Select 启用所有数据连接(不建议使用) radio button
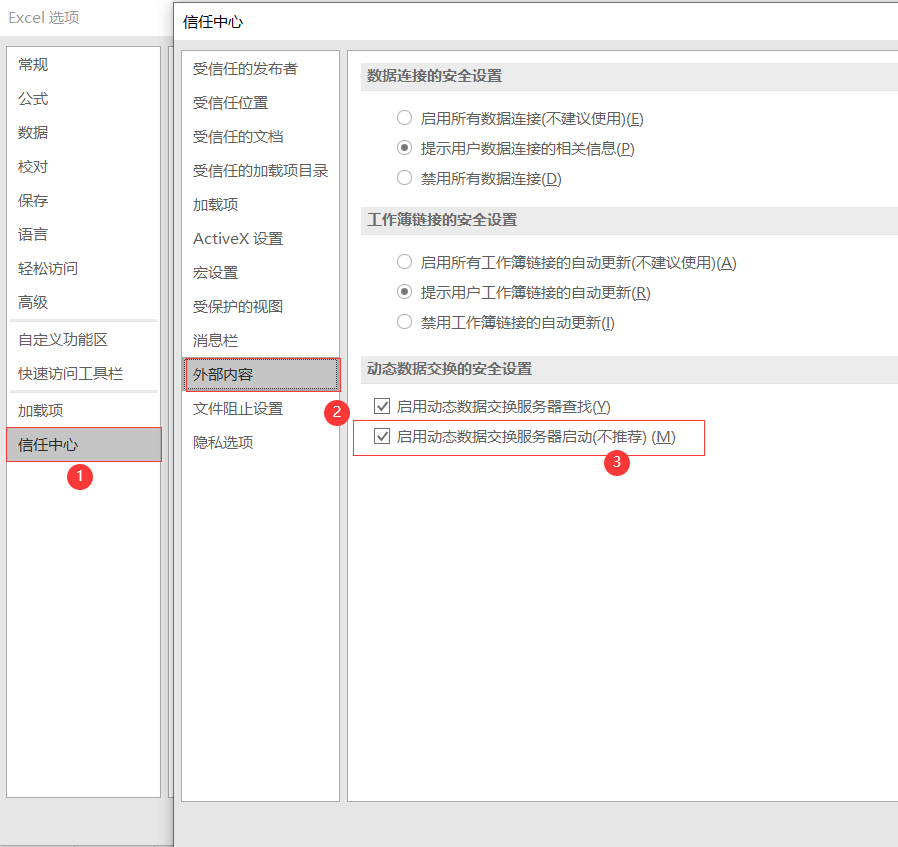 click(x=404, y=118)
